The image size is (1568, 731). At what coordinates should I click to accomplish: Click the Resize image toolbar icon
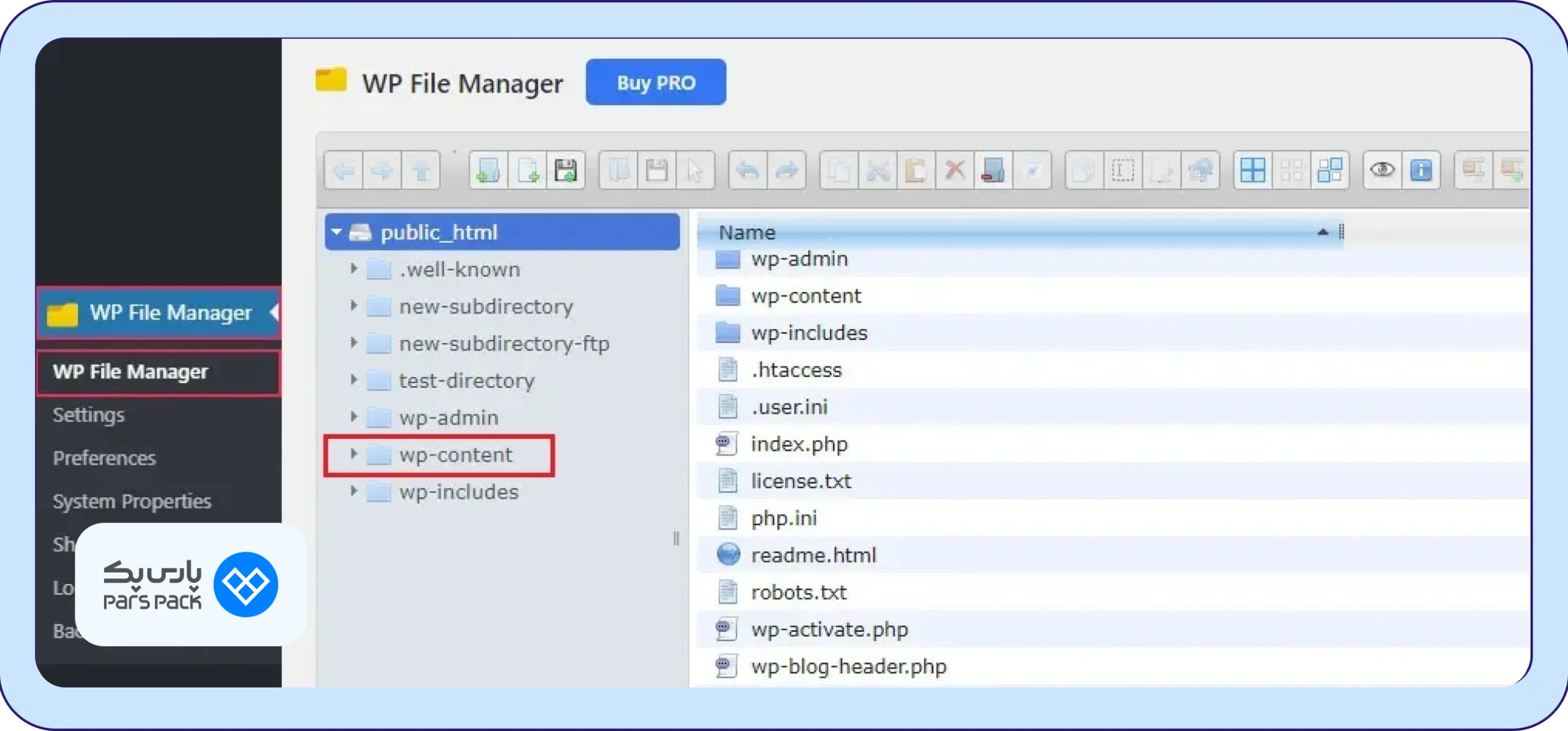click(1200, 170)
